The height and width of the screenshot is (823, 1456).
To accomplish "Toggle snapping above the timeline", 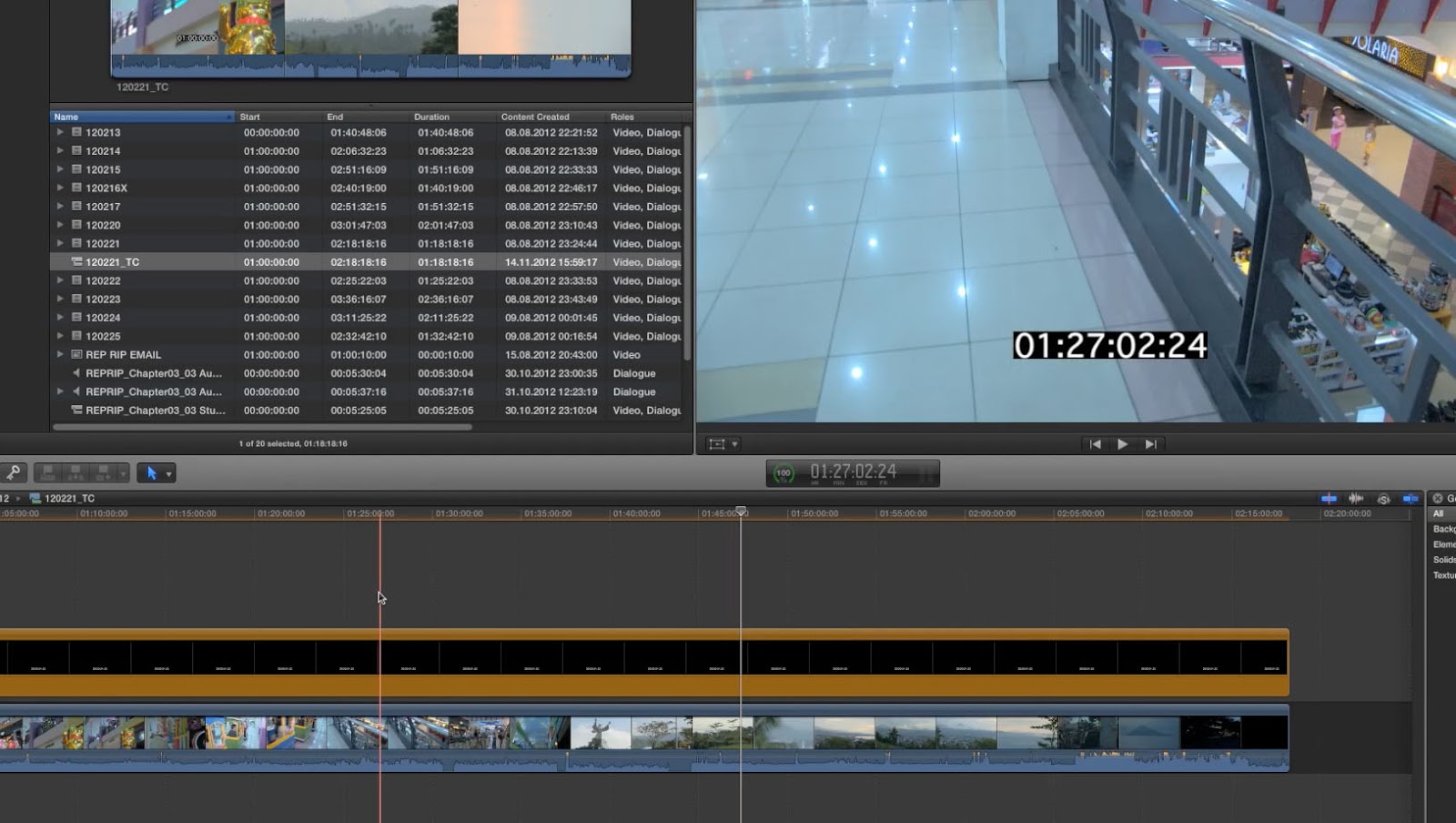I will pyautogui.click(x=1410, y=499).
